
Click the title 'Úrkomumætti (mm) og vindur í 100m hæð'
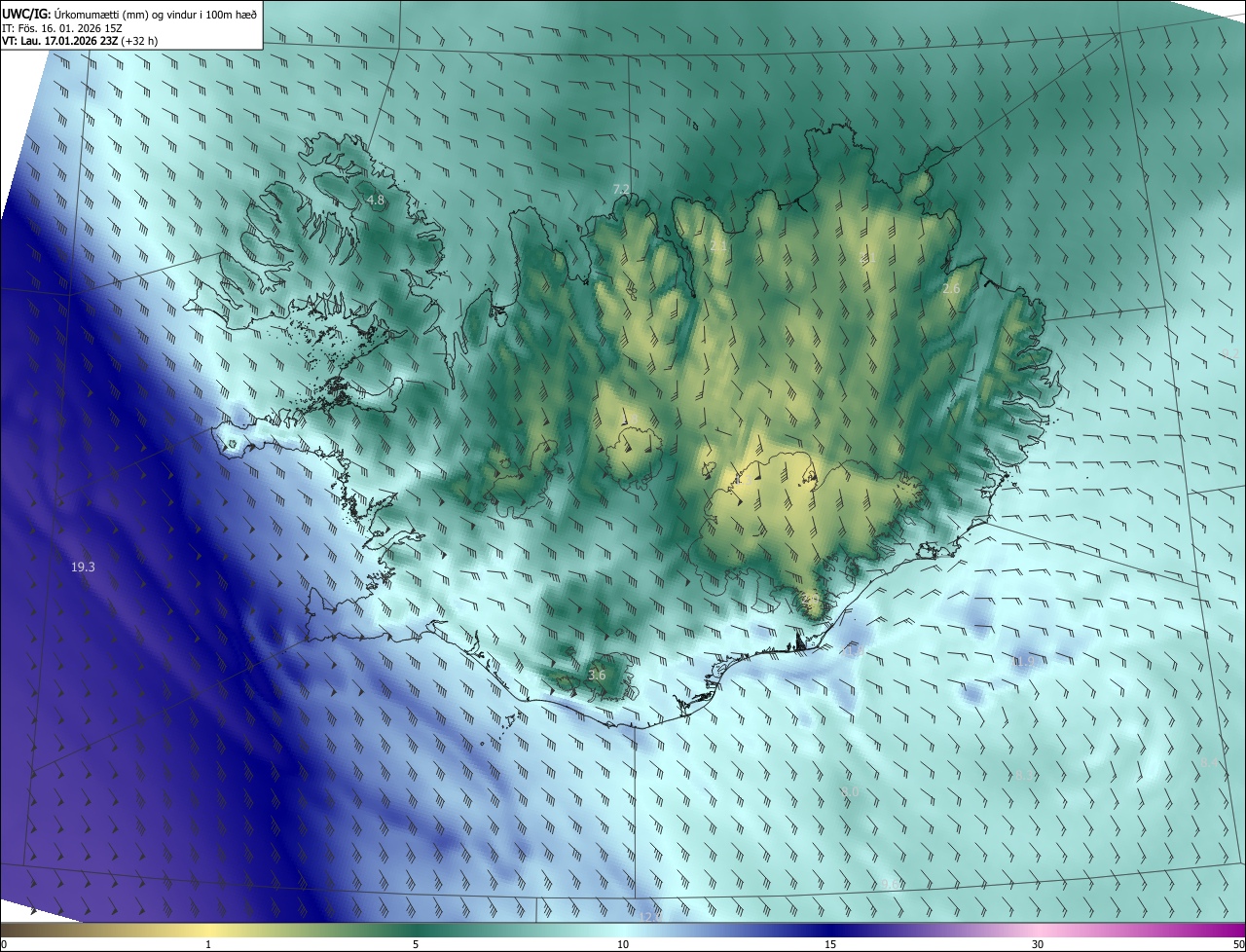click(154, 13)
